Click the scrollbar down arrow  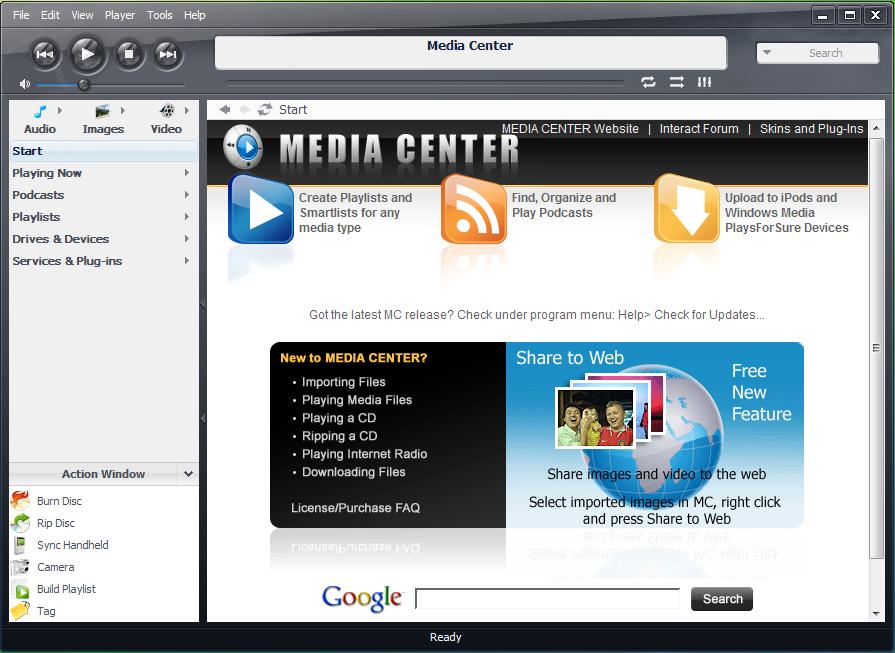coord(876,614)
